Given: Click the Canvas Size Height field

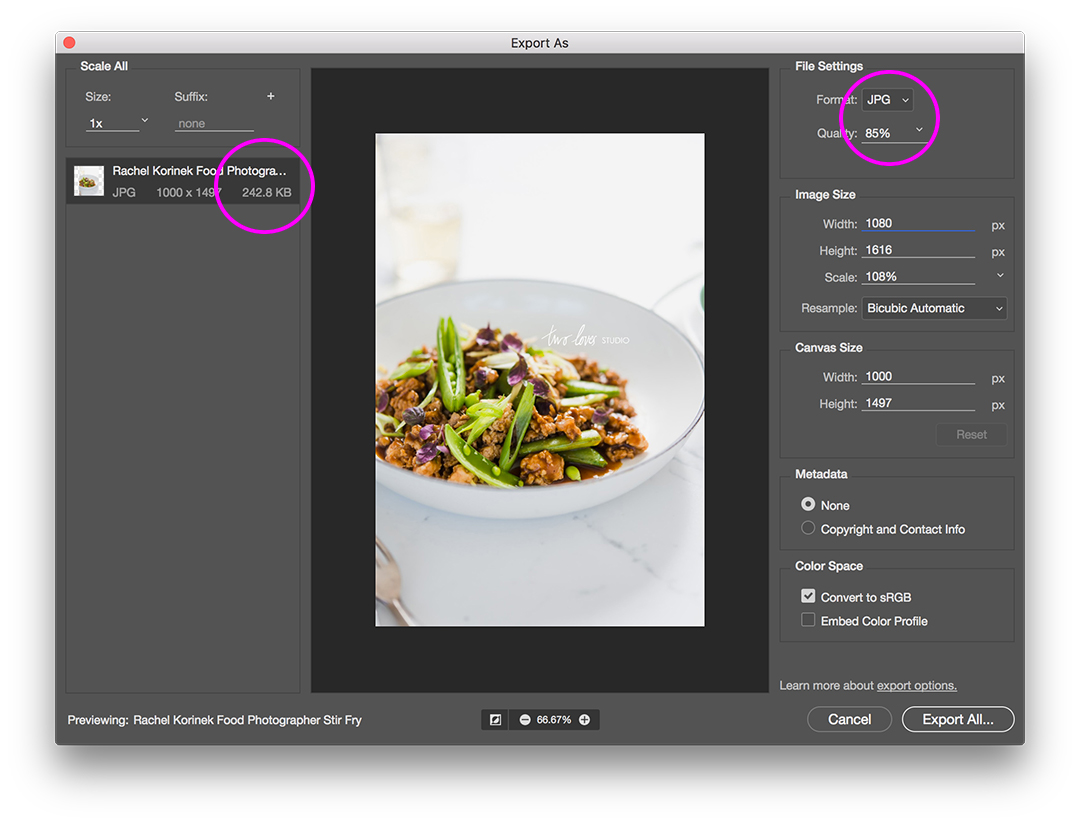Looking at the screenshot, I should (x=918, y=403).
